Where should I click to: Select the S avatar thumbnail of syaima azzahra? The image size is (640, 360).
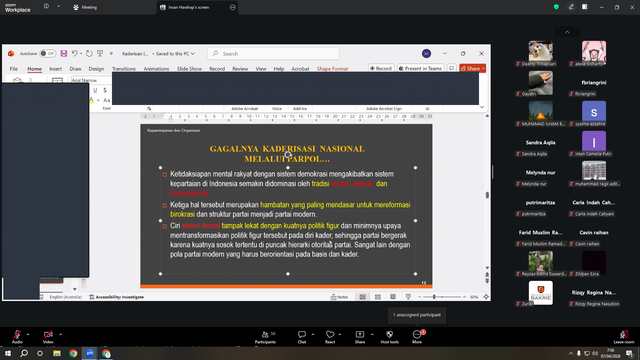(x=593, y=112)
